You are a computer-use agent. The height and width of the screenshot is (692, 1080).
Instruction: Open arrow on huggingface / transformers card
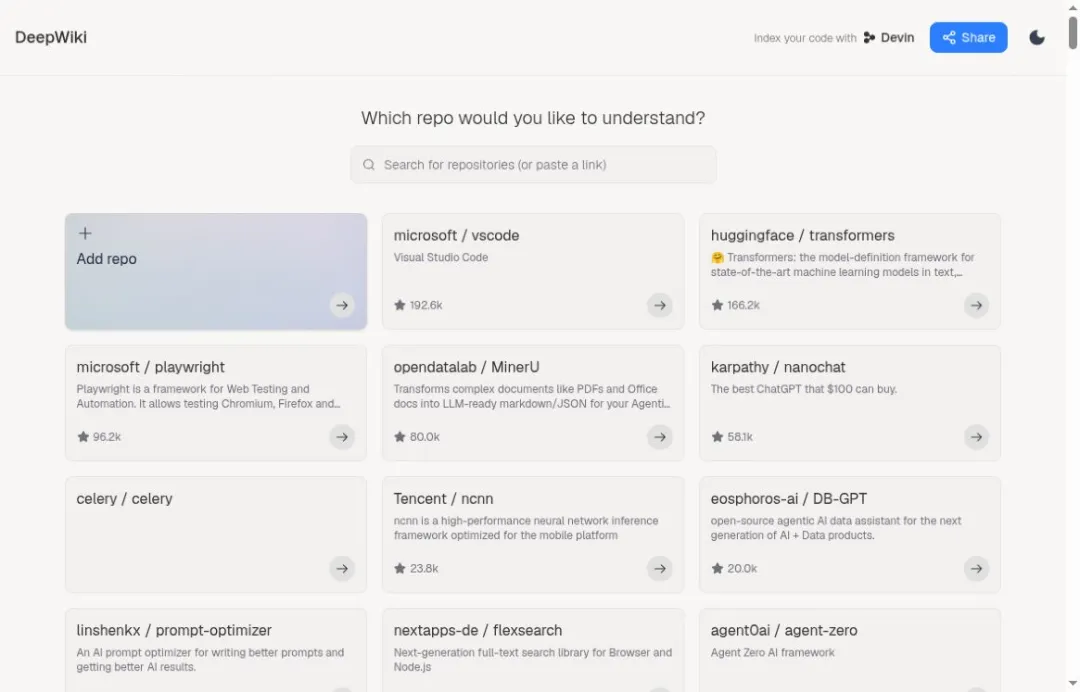click(977, 305)
